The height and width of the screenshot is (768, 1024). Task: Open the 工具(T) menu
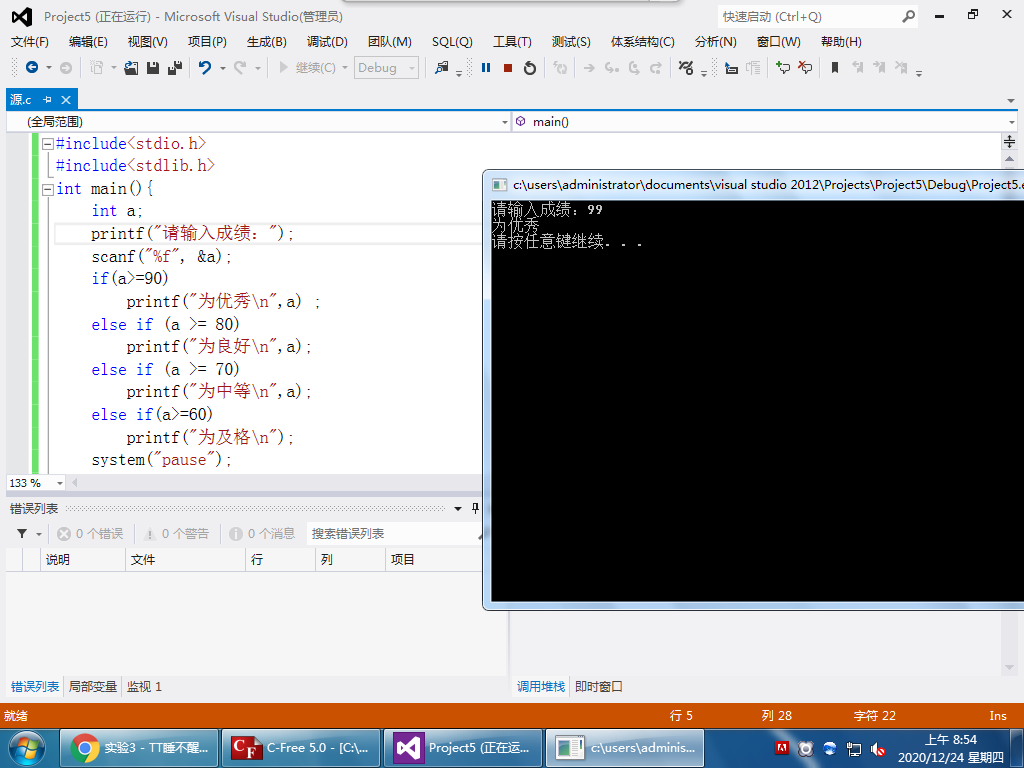[x=512, y=42]
